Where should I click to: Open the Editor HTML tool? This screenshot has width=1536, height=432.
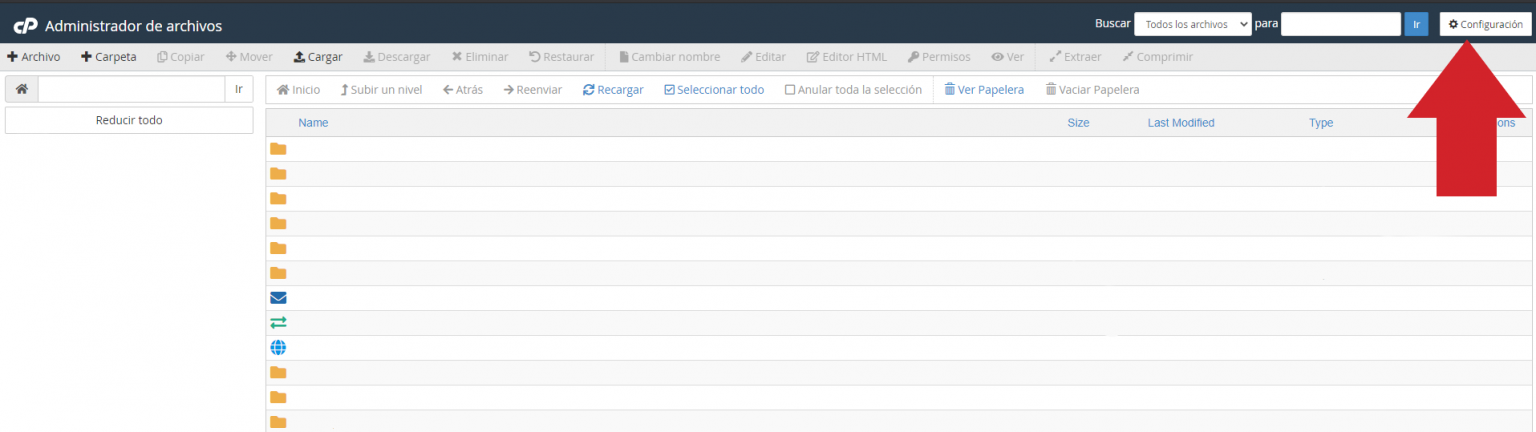tap(847, 57)
